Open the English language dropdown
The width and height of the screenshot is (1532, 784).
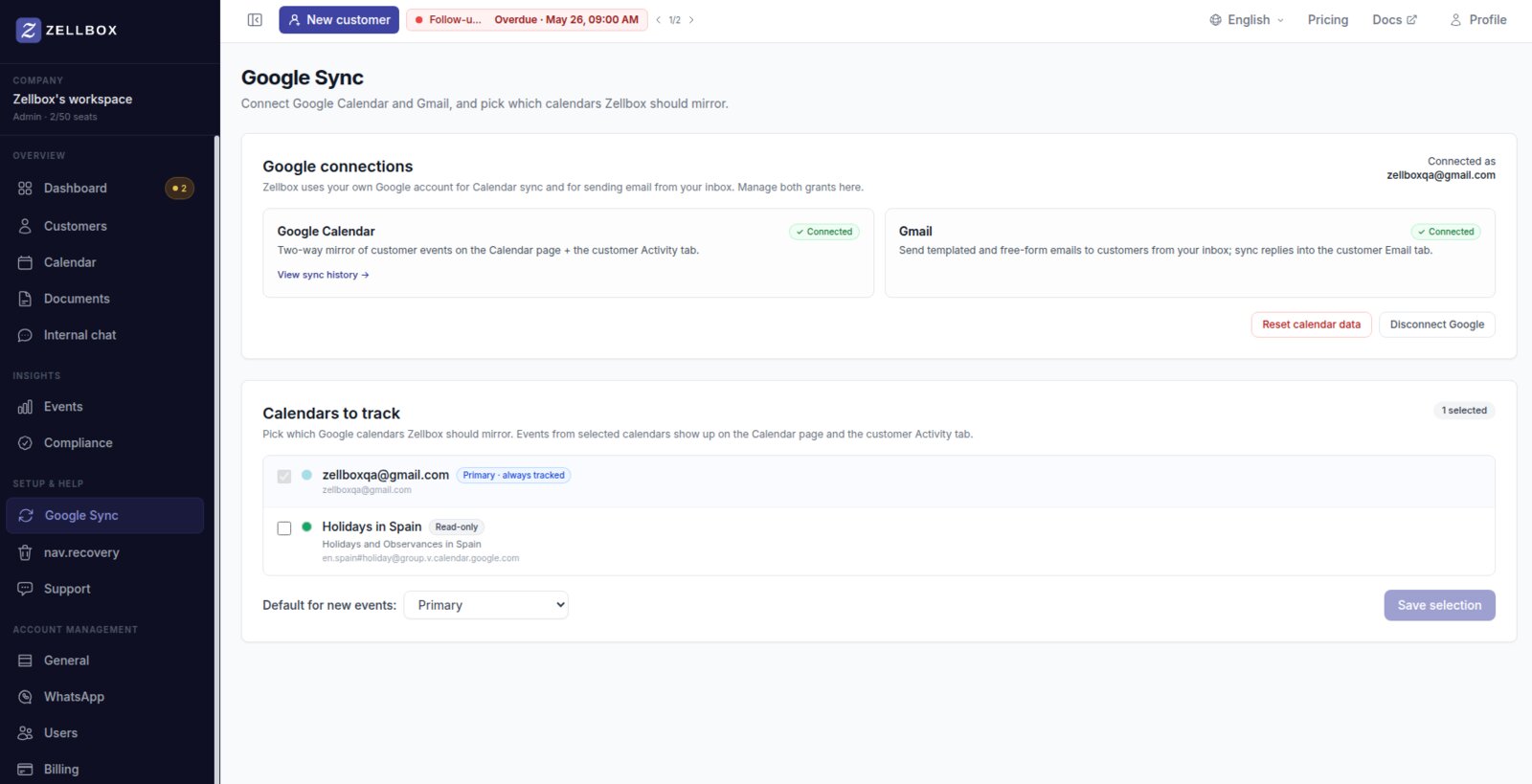1247,20
